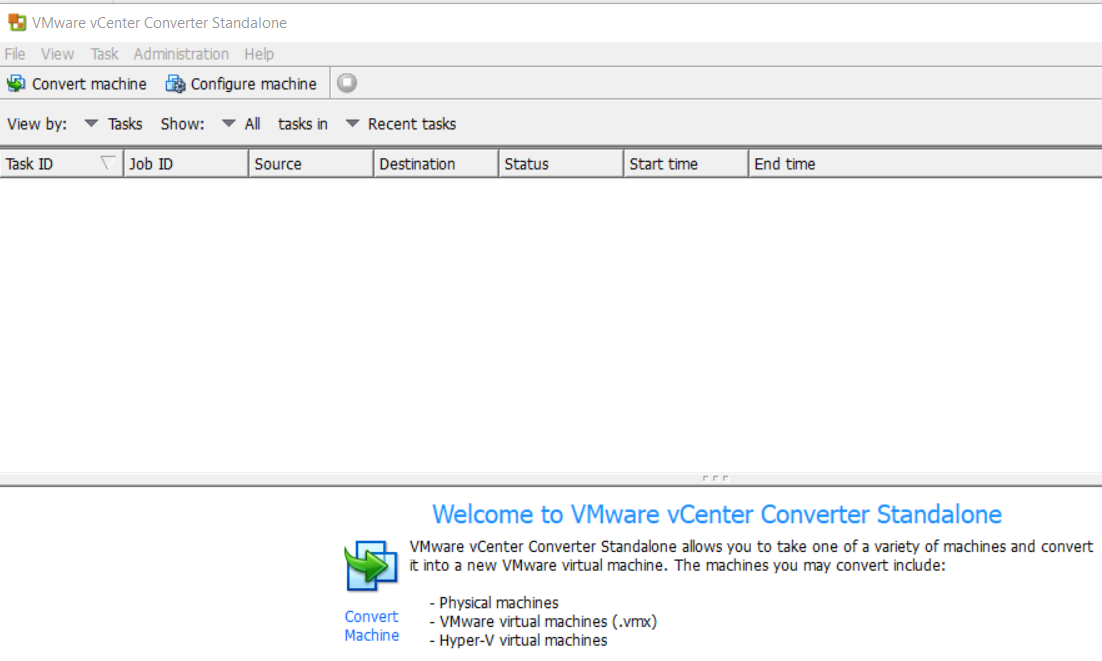Open the Administration menu
Image resolution: width=1102 pixels, height=661 pixels.
tap(181, 54)
